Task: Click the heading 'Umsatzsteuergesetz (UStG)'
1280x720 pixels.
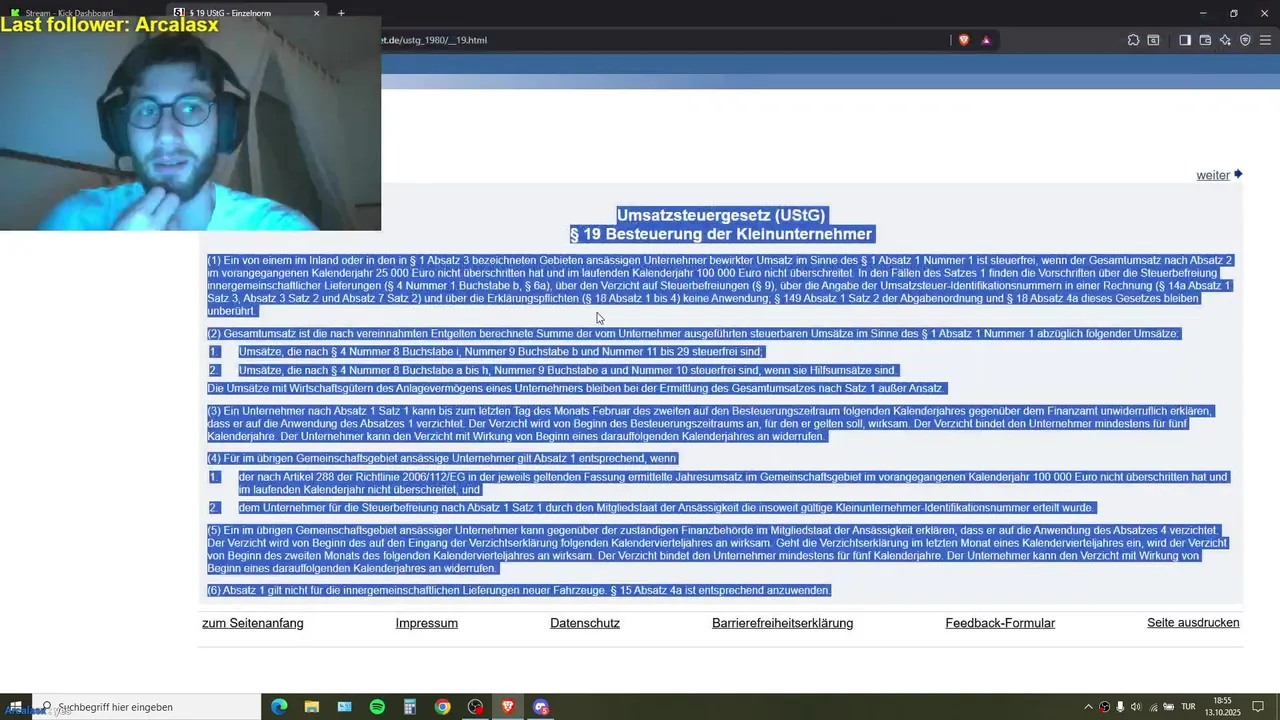Action: (x=721, y=215)
